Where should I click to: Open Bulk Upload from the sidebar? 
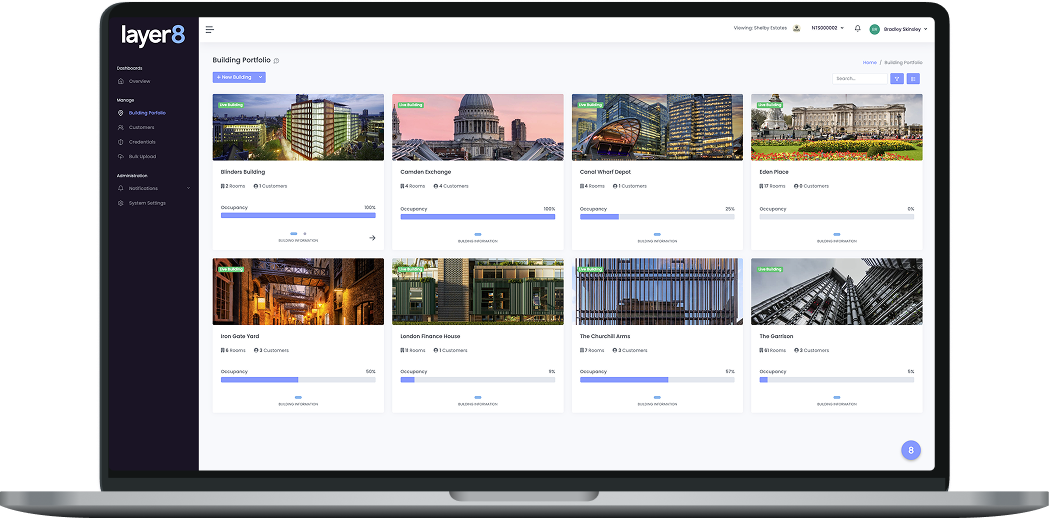coord(142,156)
